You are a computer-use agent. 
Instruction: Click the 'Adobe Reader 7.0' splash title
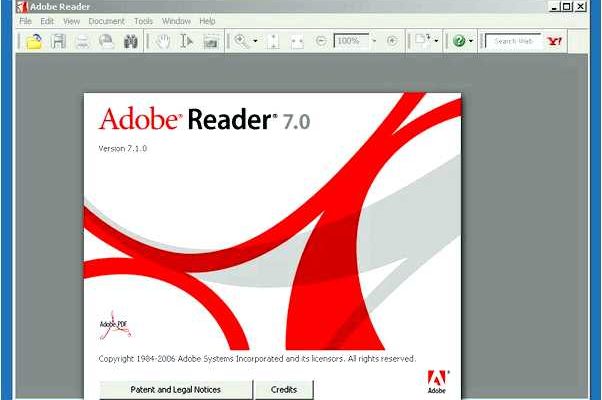[x=204, y=119]
